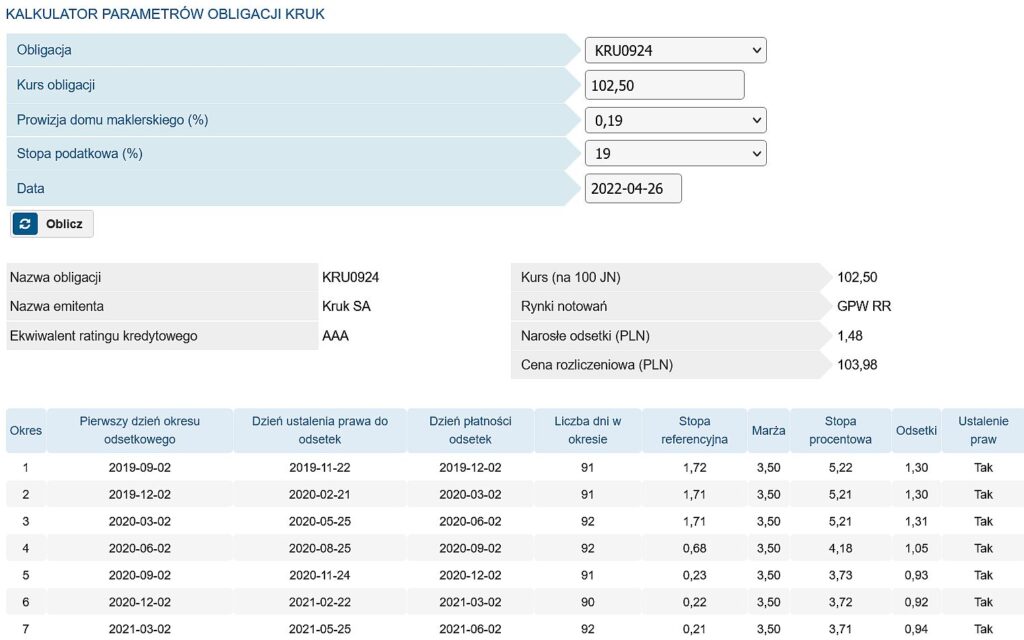Select the Narosłe odsetki value 1,48
Image resolution: width=1024 pixels, height=640 pixels.
(850, 335)
